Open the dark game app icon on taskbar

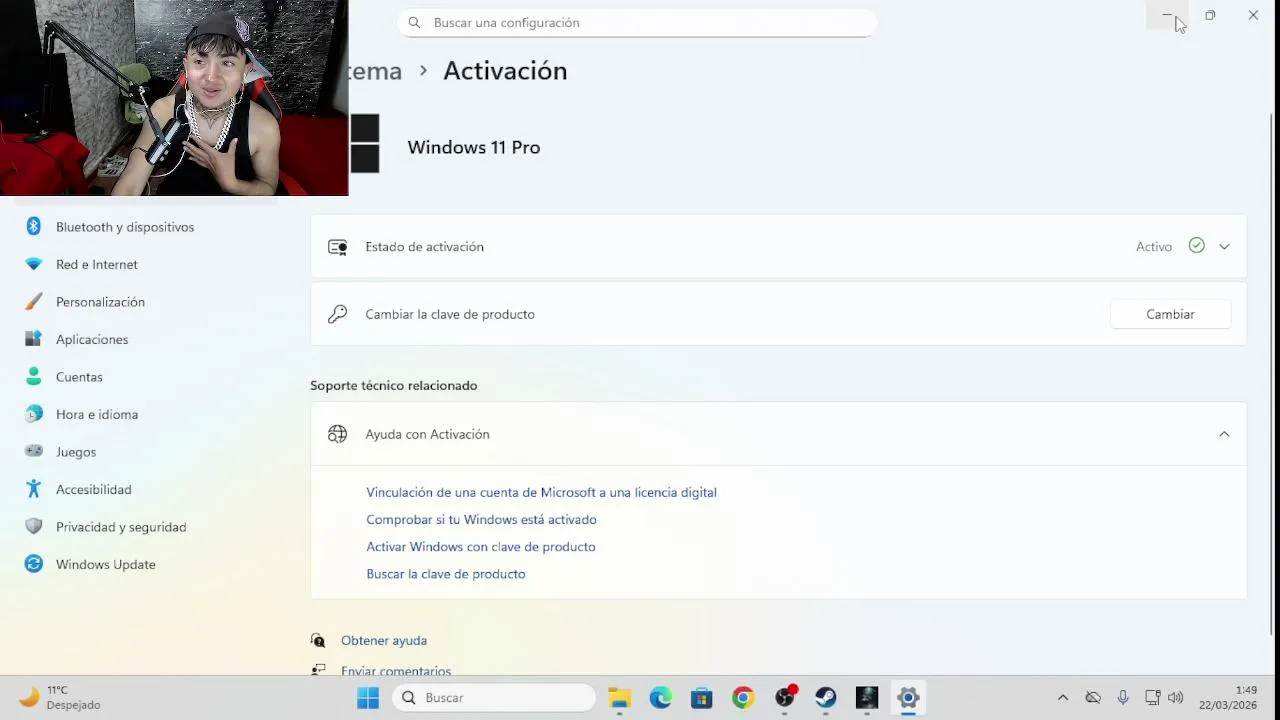[867, 698]
